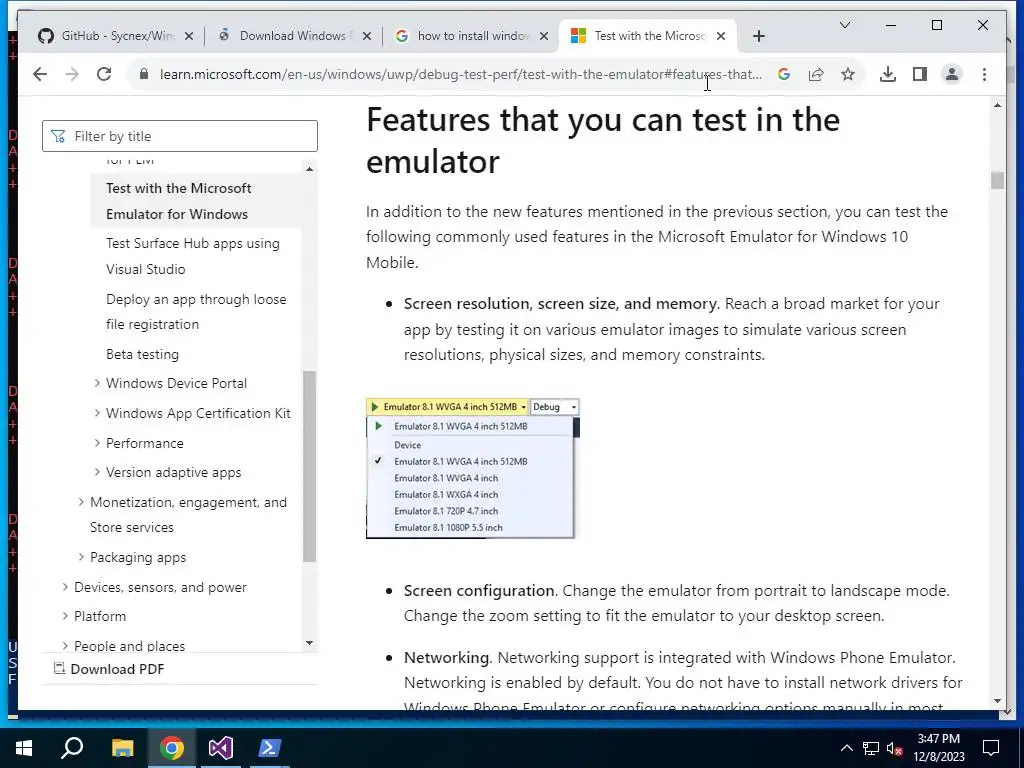Expand Version adaptive apps chevron
This screenshot has height=768, width=1024.
(97, 472)
